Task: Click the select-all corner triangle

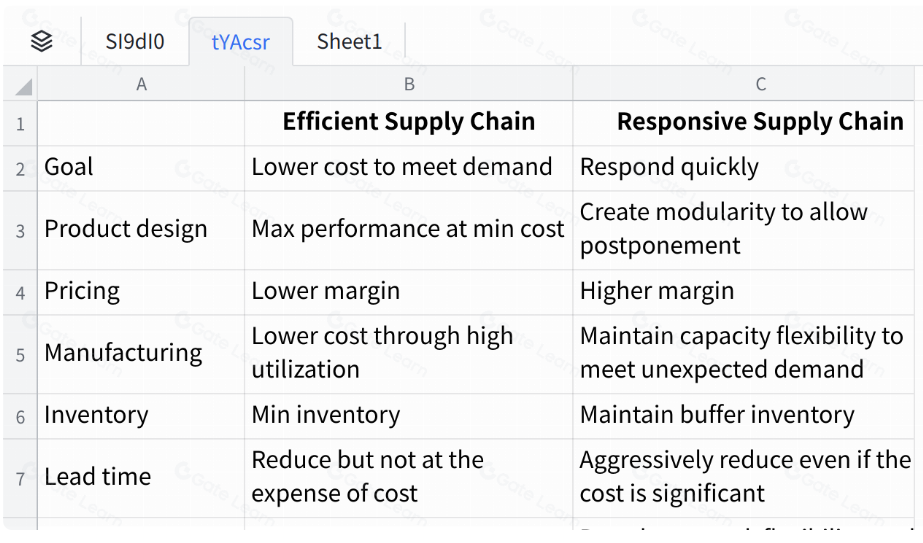Action: coord(22,86)
